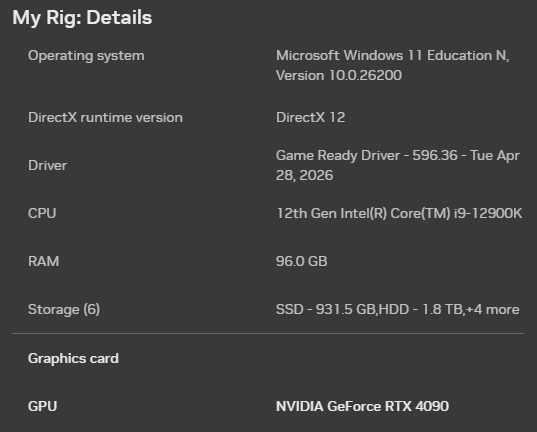537x432 pixels.
Task: Click the My Rig: Details heading
Action: click(x=82, y=17)
